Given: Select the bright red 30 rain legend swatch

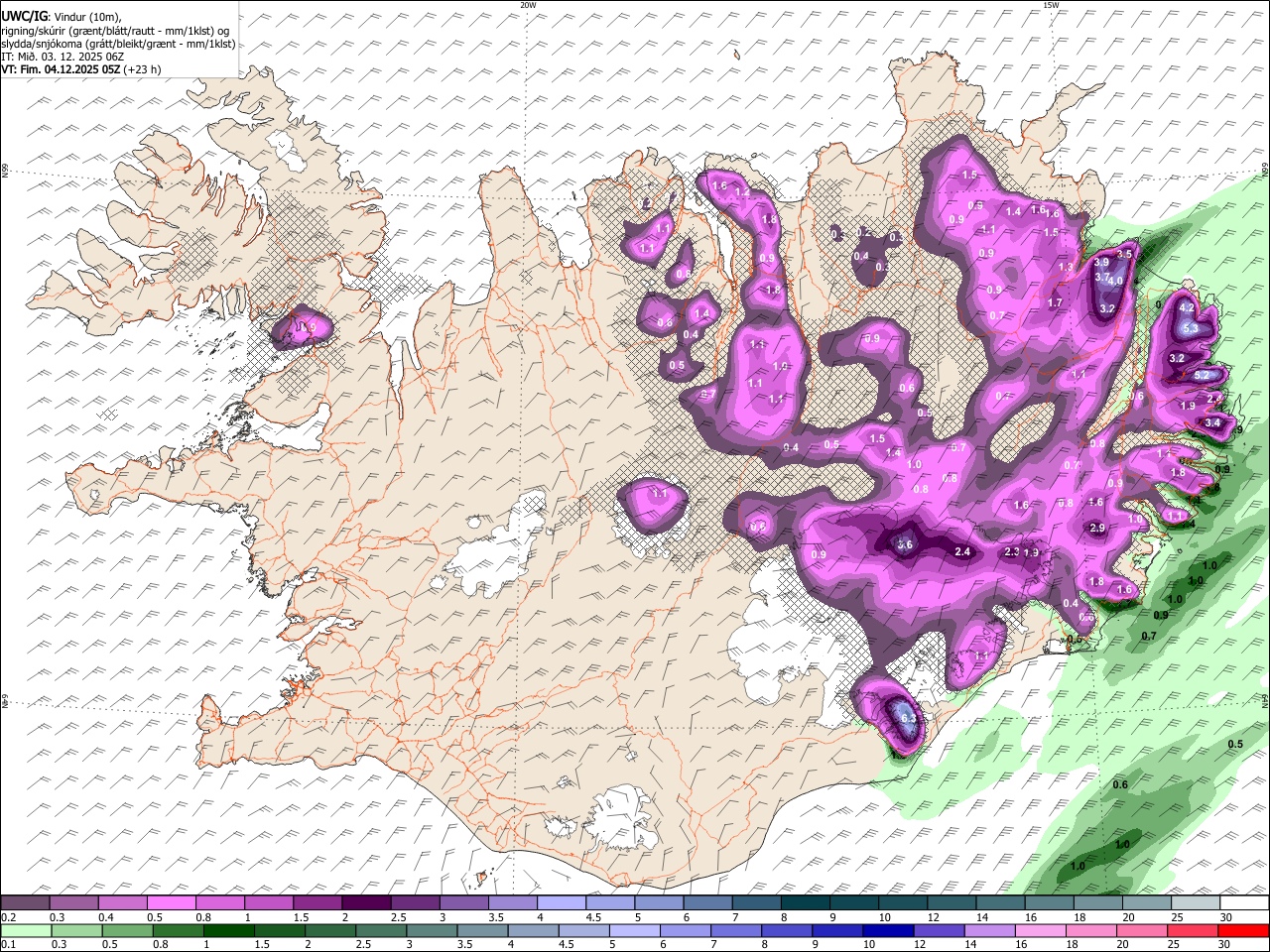Looking at the screenshot, I should pyautogui.click(x=1243, y=930).
